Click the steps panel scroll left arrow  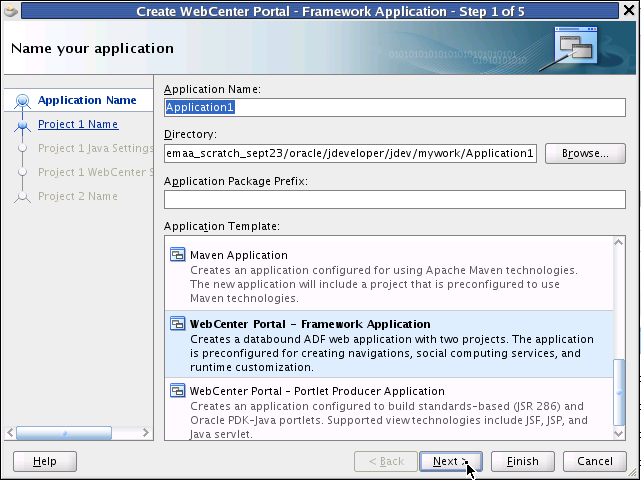(x=10, y=433)
